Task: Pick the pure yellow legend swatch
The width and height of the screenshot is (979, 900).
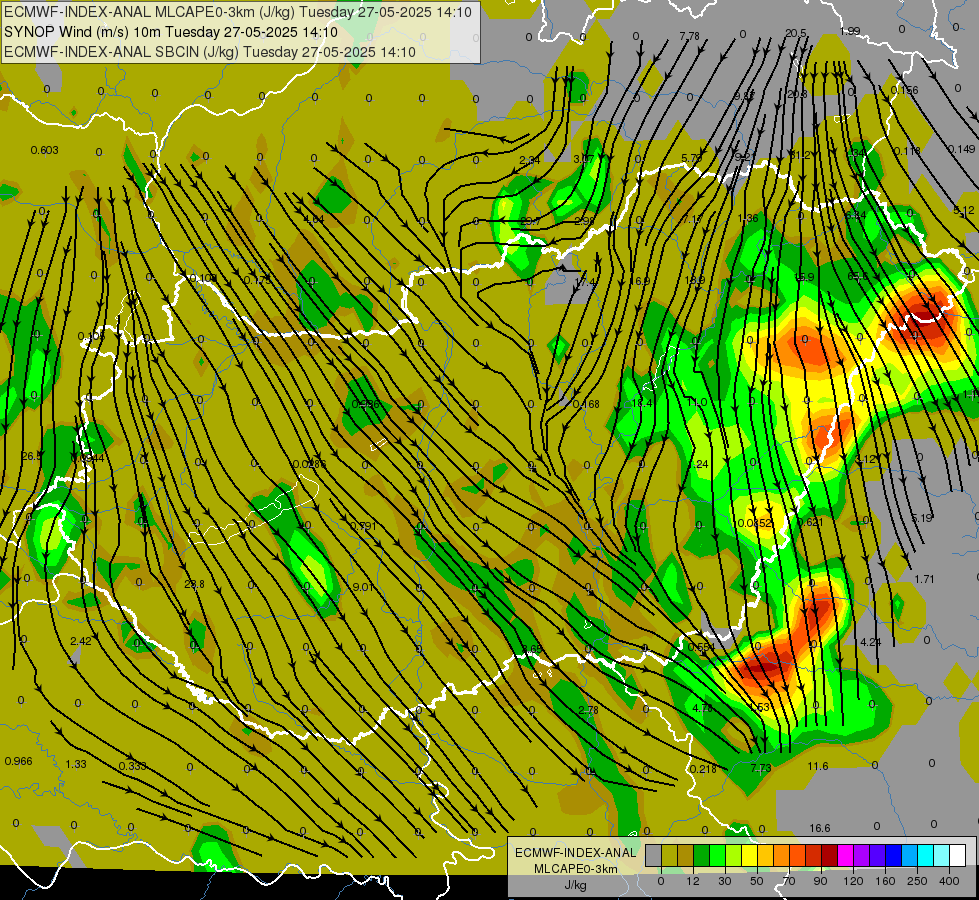Action: 749,855
